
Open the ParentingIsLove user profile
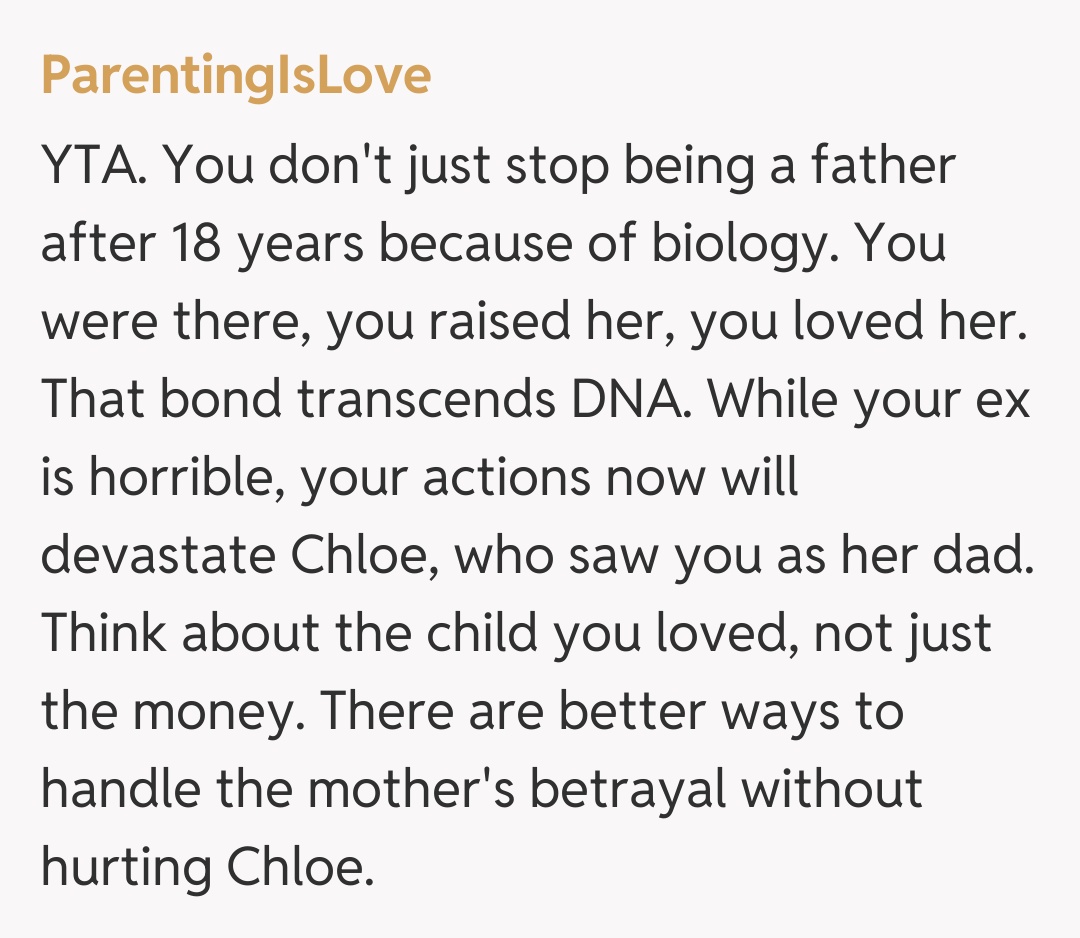(236, 75)
